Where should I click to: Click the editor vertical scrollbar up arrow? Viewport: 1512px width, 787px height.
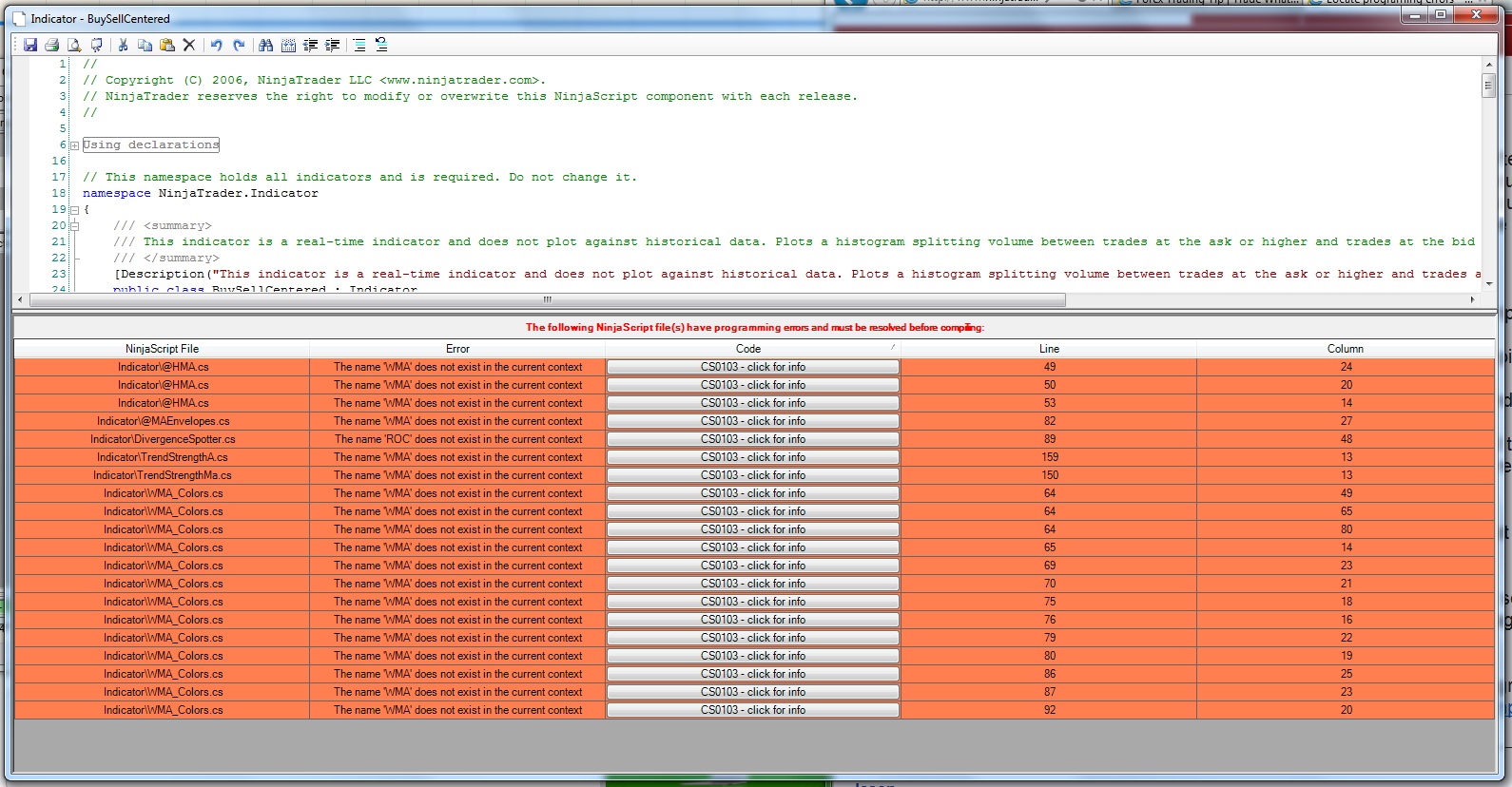click(1488, 65)
